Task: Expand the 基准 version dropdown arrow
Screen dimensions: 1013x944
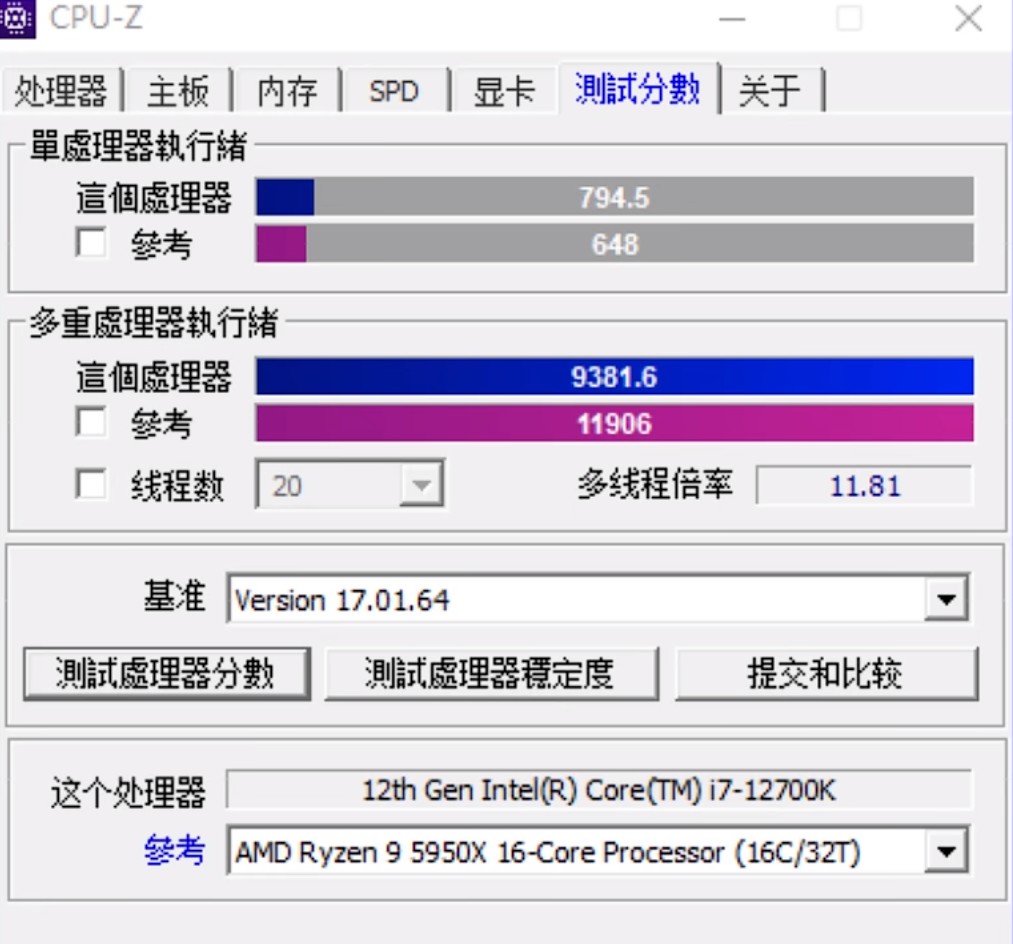Action: 946,599
